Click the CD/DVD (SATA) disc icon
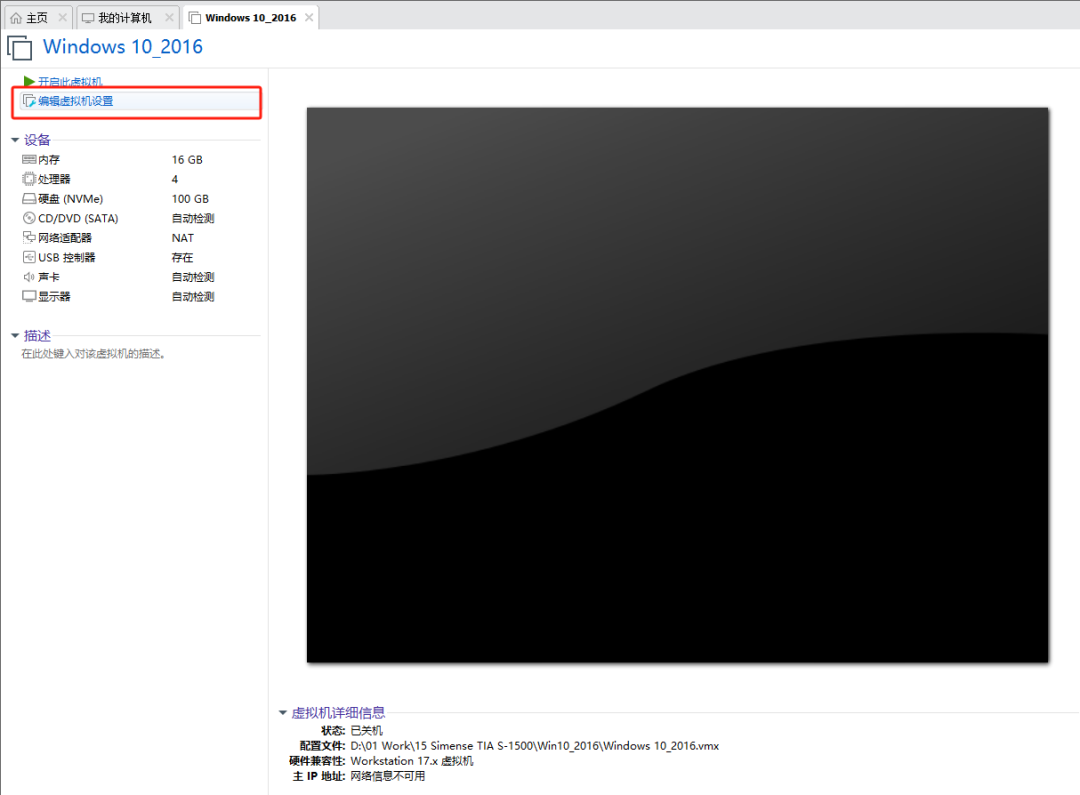 [x=29, y=218]
